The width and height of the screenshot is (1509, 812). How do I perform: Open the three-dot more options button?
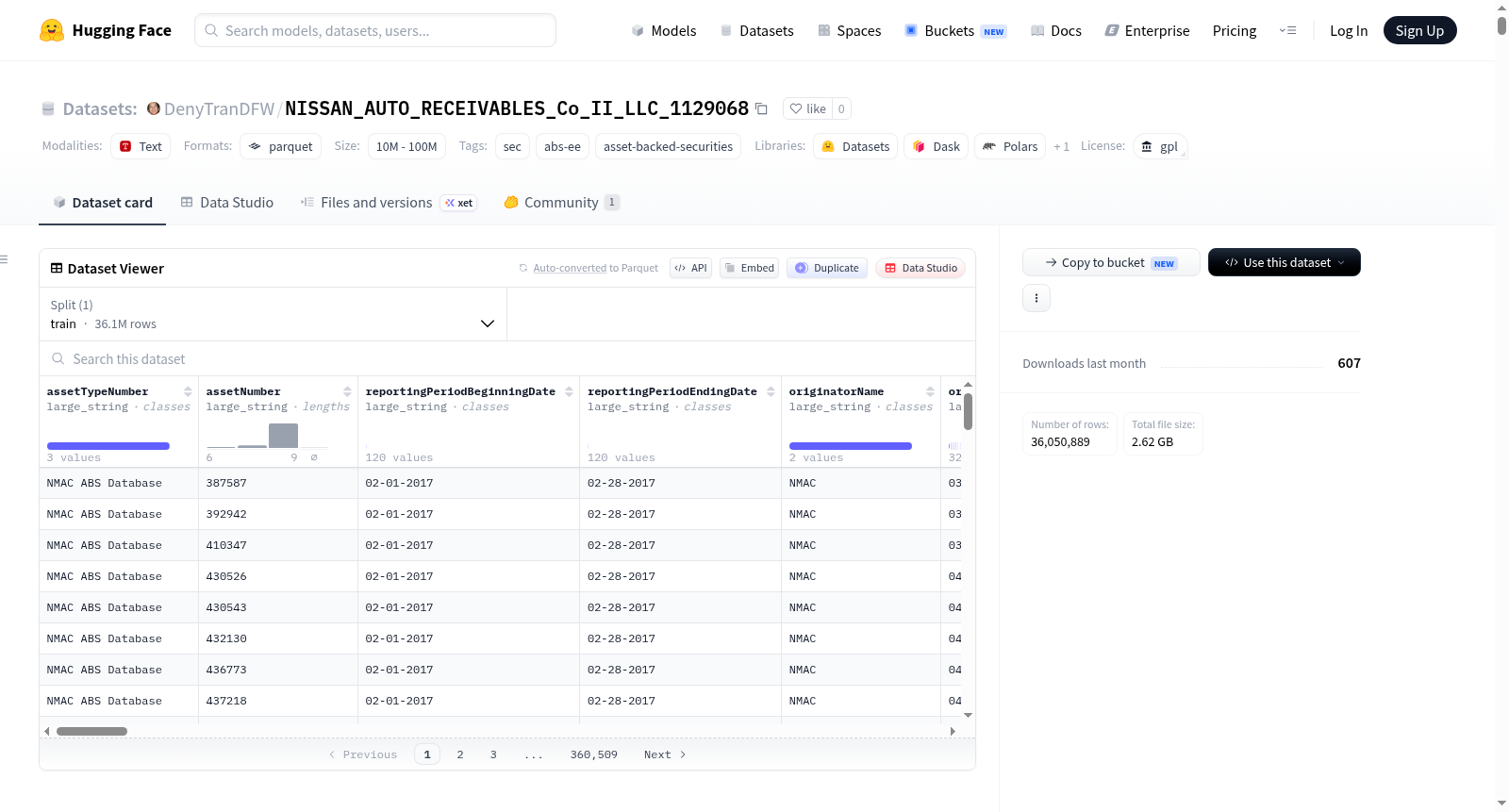point(1036,298)
